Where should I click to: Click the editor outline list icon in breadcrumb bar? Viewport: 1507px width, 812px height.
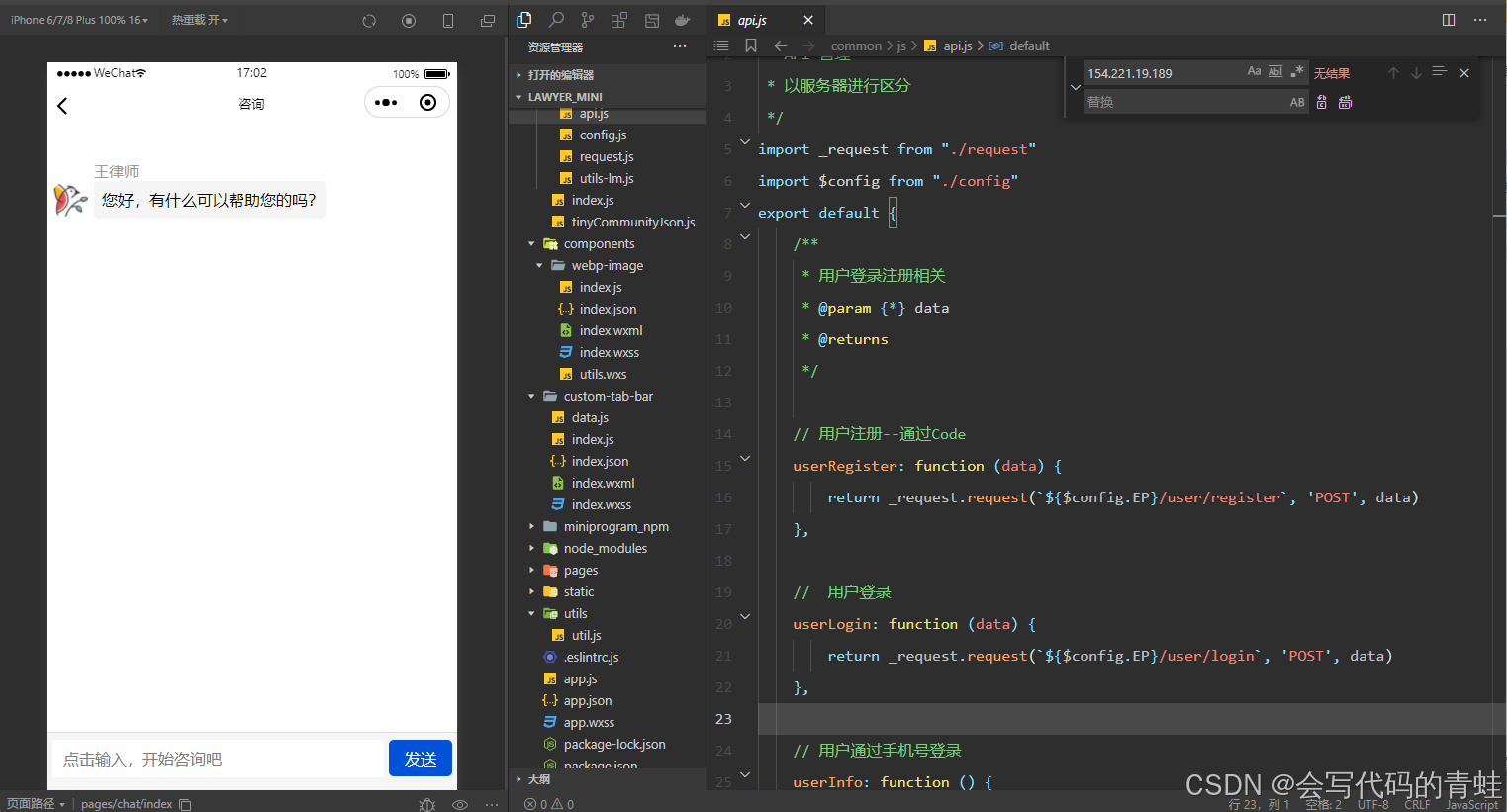(721, 45)
